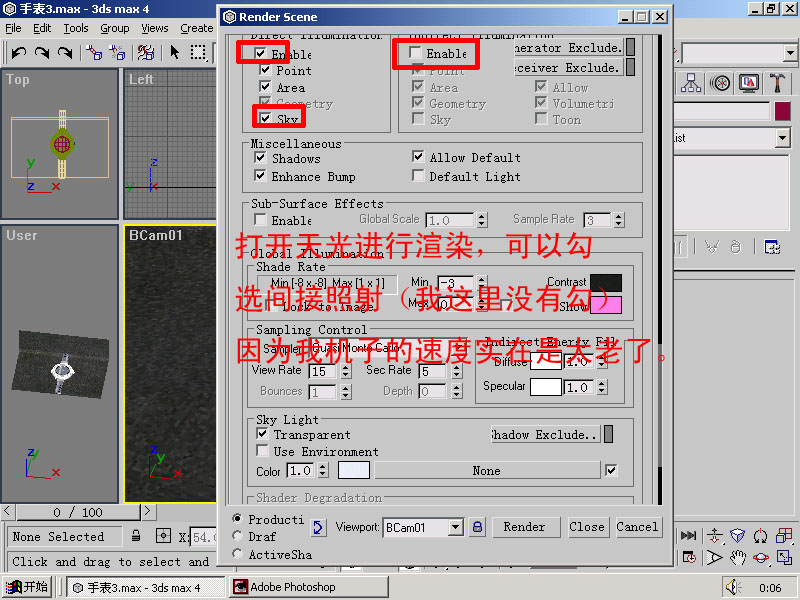Image resolution: width=800 pixels, height=600 pixels.
Task: Open the Motion command panel
Action: pos(720,83)
